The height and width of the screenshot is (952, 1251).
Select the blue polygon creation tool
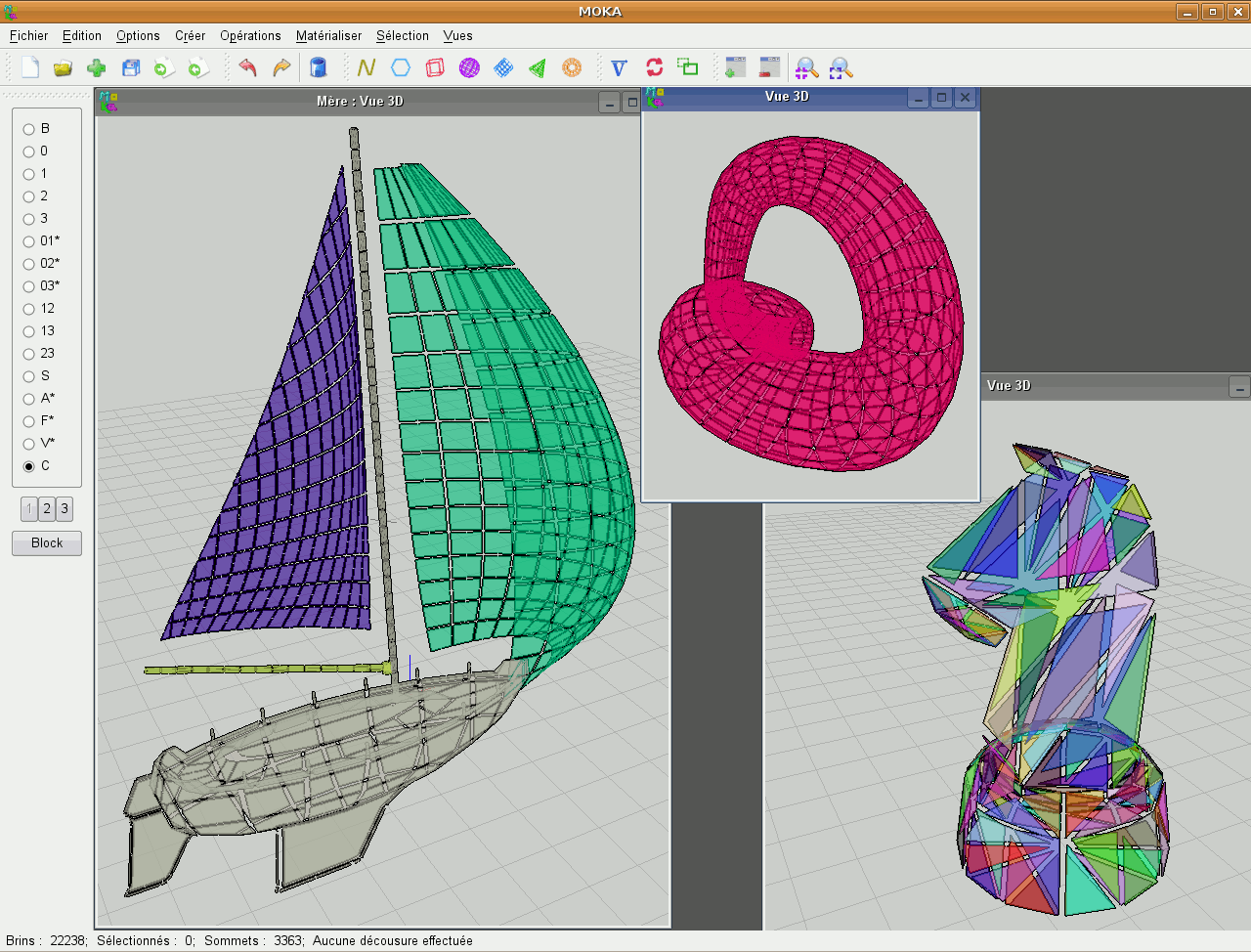click(401, 67)
